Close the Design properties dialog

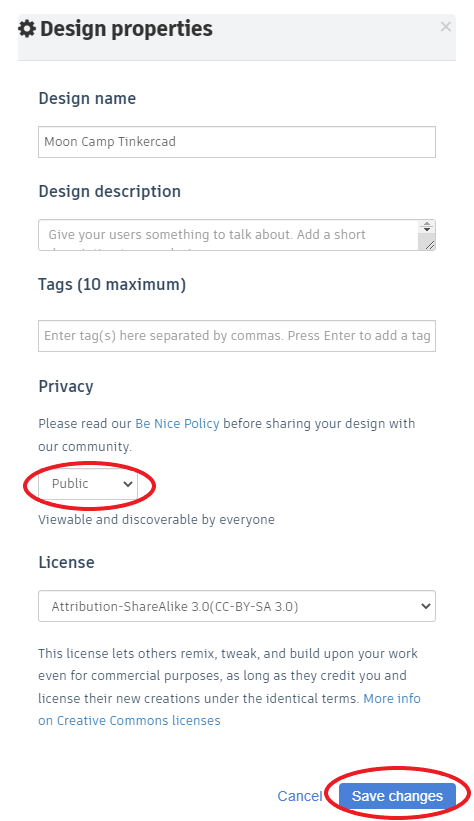coord(445,26)
